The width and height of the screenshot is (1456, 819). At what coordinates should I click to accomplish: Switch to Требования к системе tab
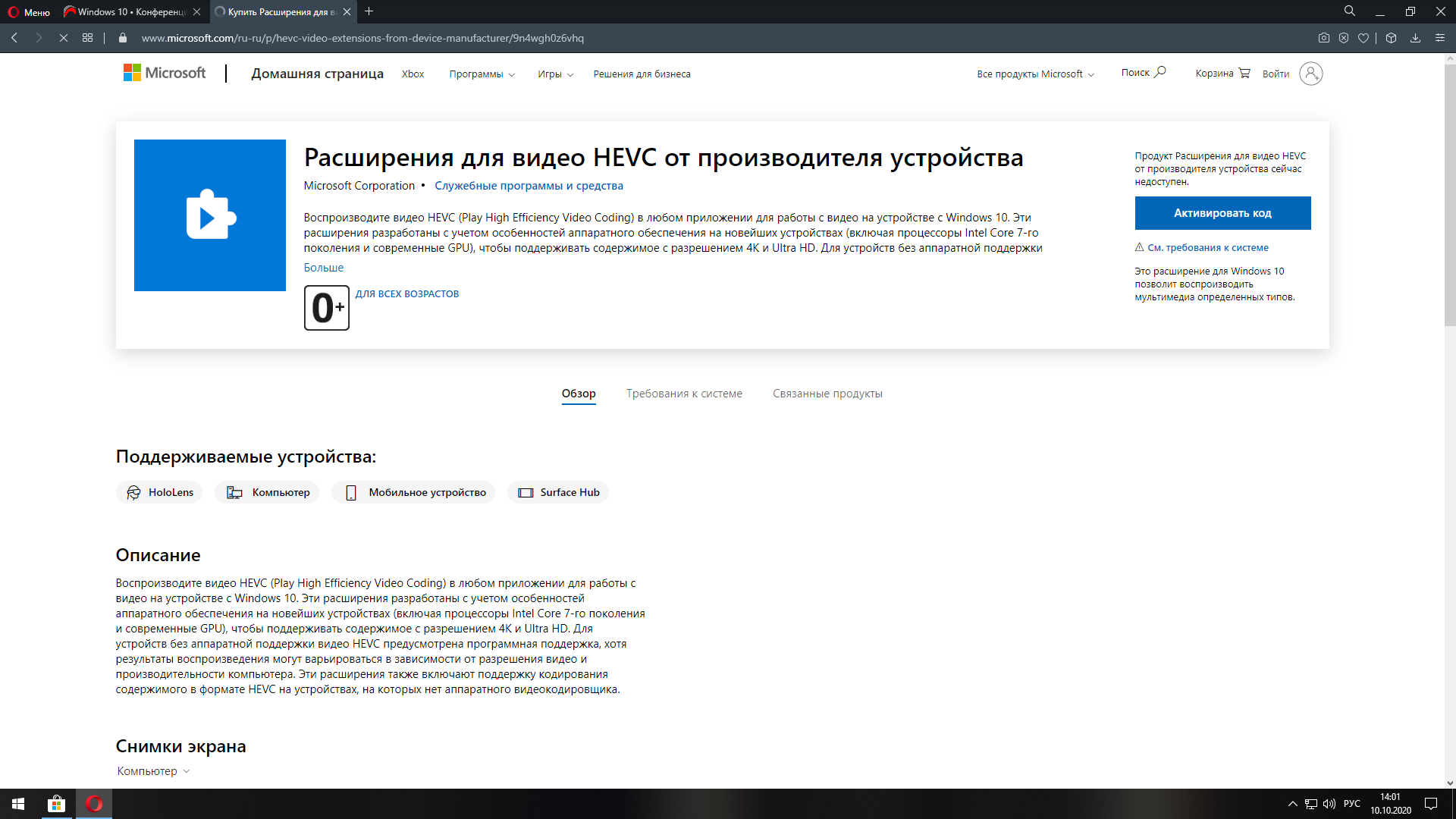pyautogui.click(x=684, y=394)
